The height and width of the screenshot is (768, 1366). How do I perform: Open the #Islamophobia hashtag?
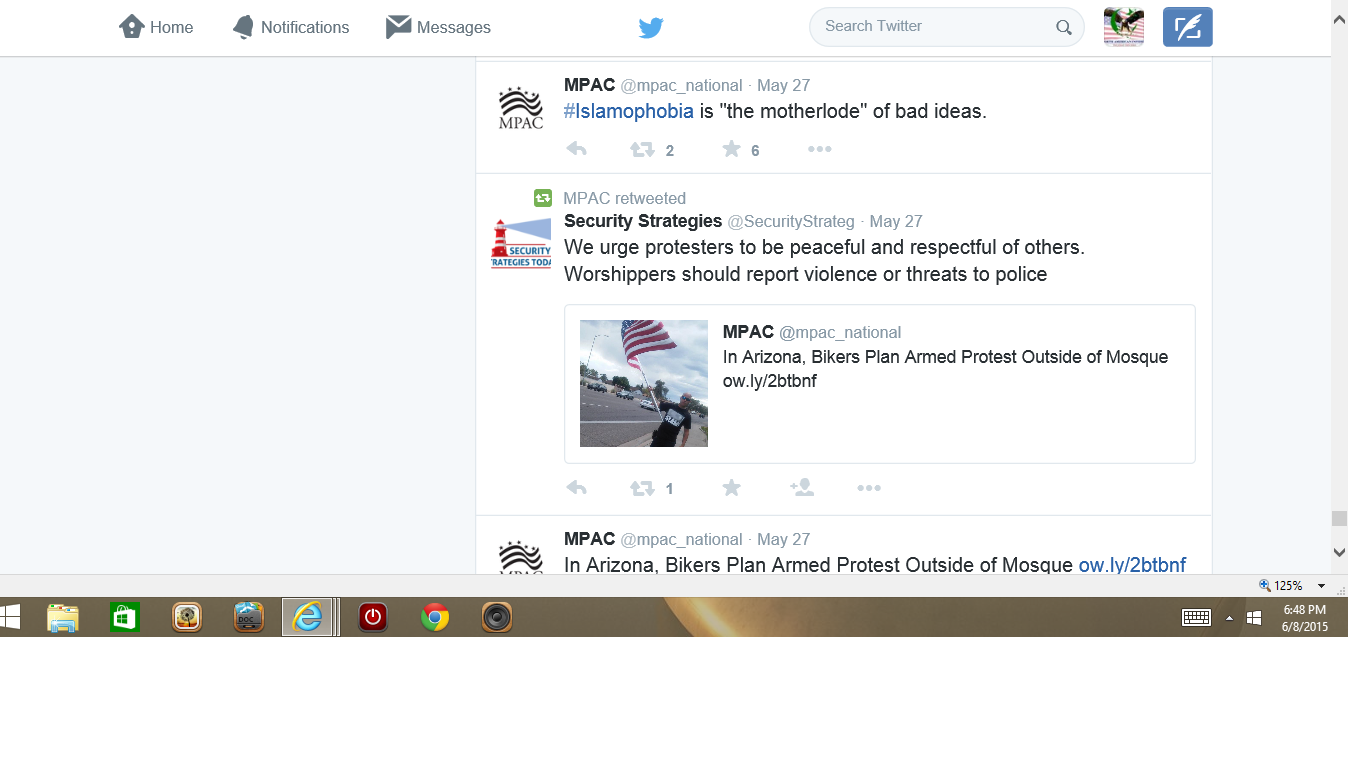click(629, 111)
